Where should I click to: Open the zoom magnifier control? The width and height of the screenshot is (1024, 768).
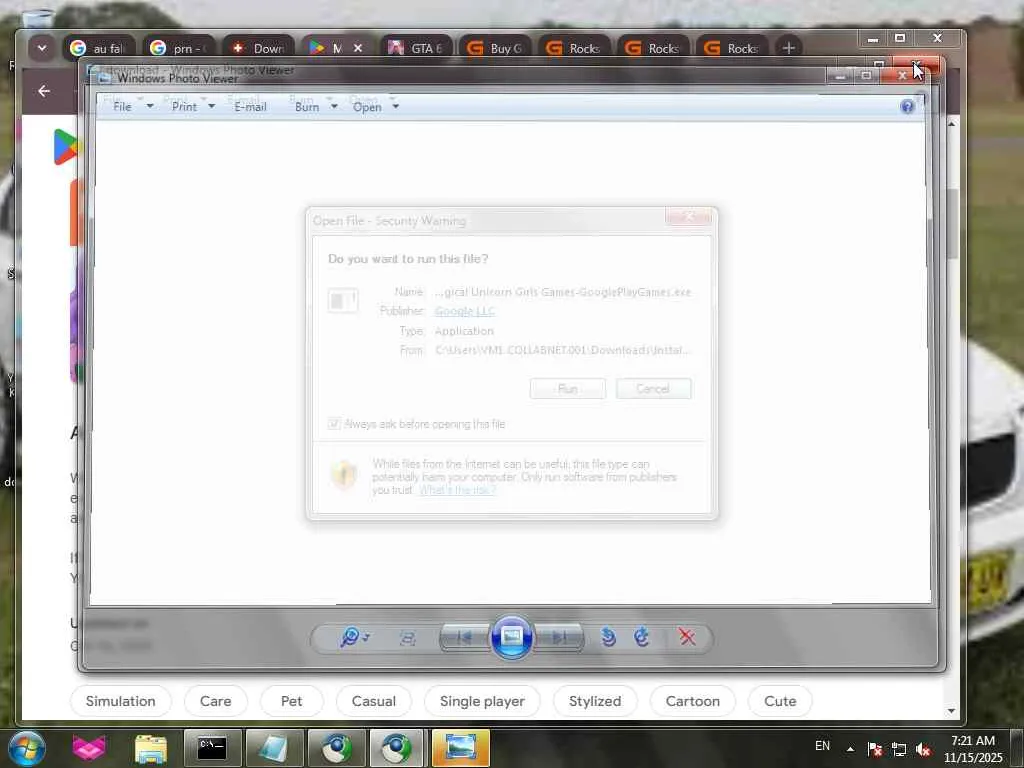pos(353,637)
